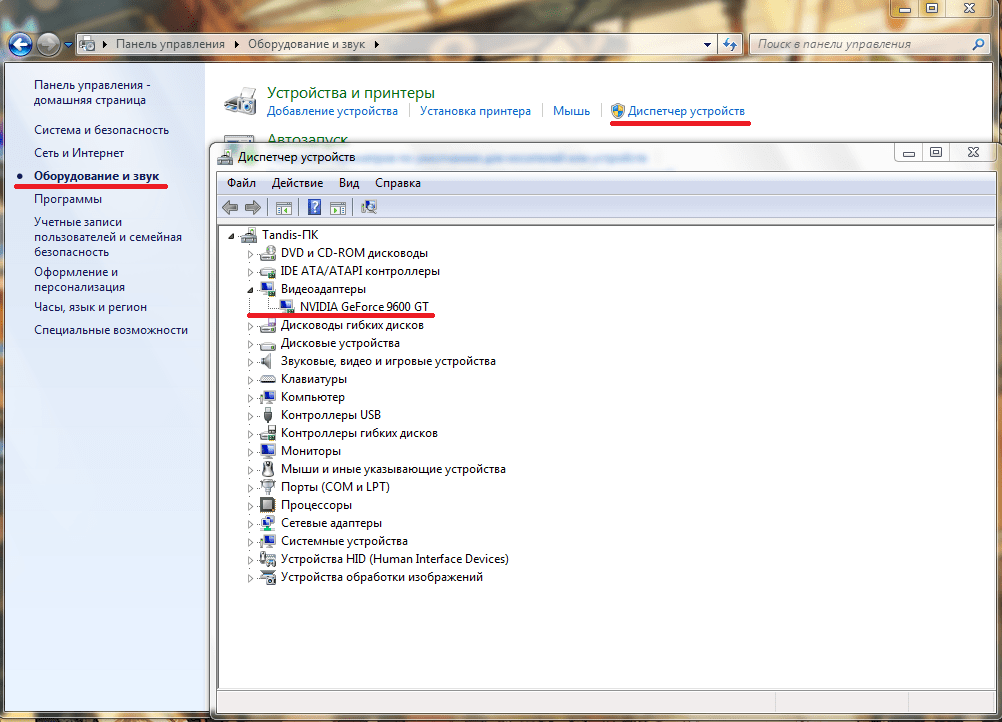Open Система и безопасность in the sidebar
The image size is (1002, 722).
click(x=101, y=130)
